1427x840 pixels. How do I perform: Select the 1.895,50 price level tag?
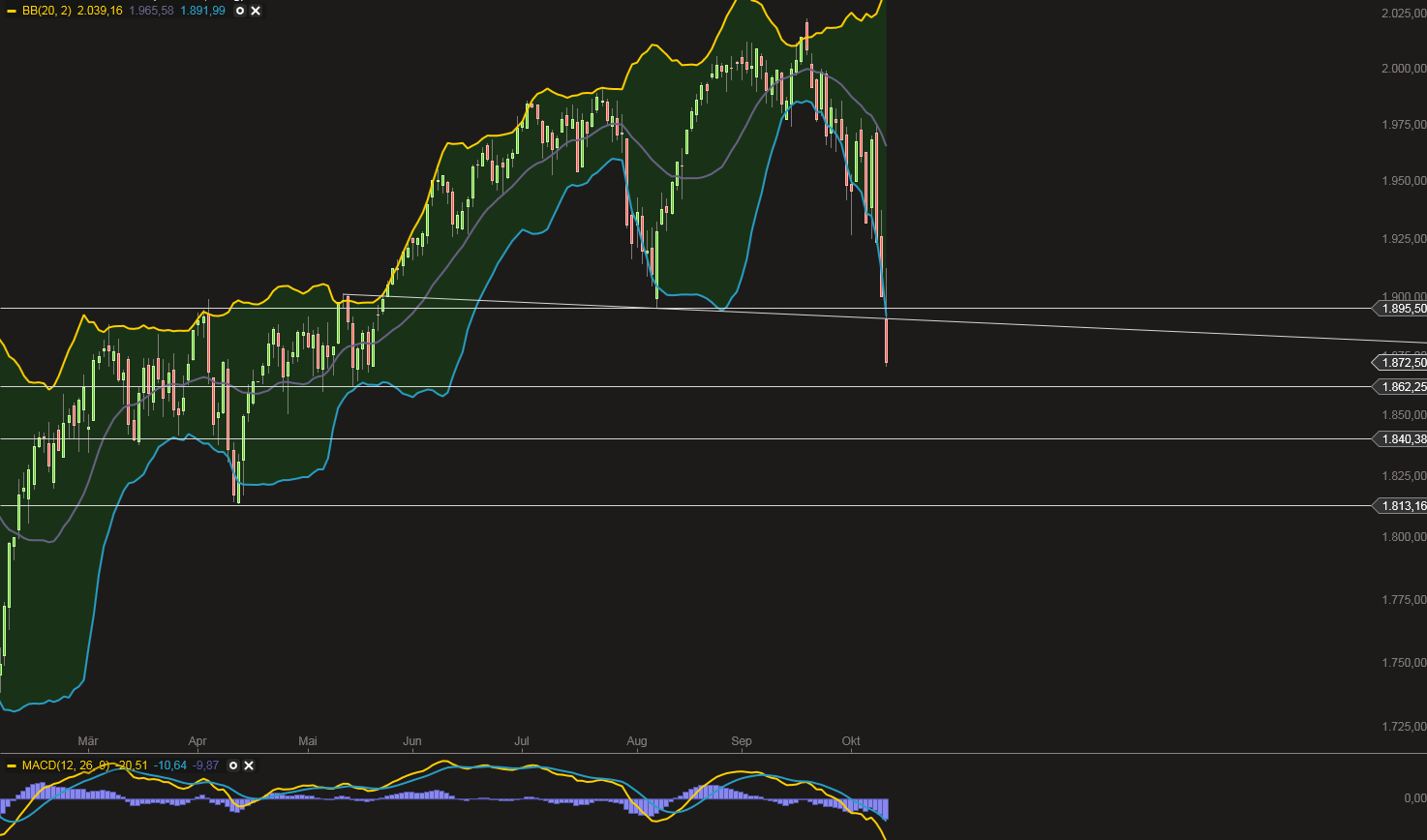(x=1401, y=309)
